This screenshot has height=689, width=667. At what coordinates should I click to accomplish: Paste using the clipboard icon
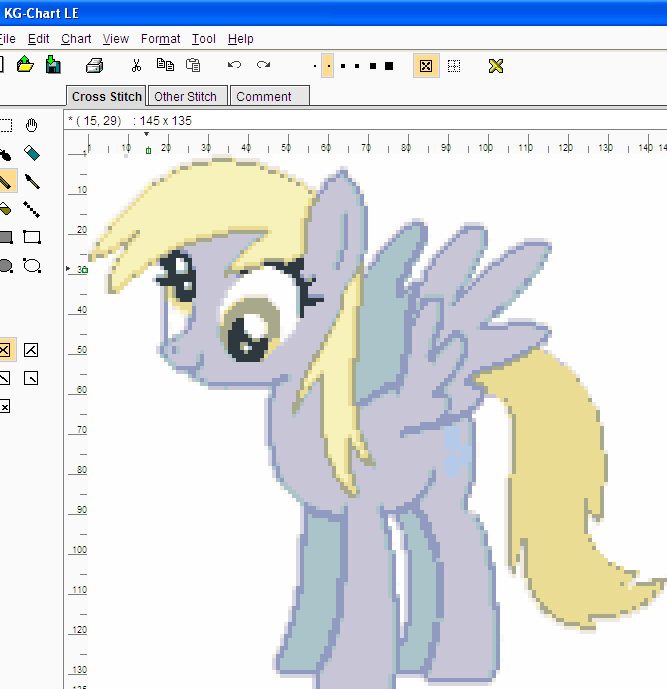tap(193, 65)
